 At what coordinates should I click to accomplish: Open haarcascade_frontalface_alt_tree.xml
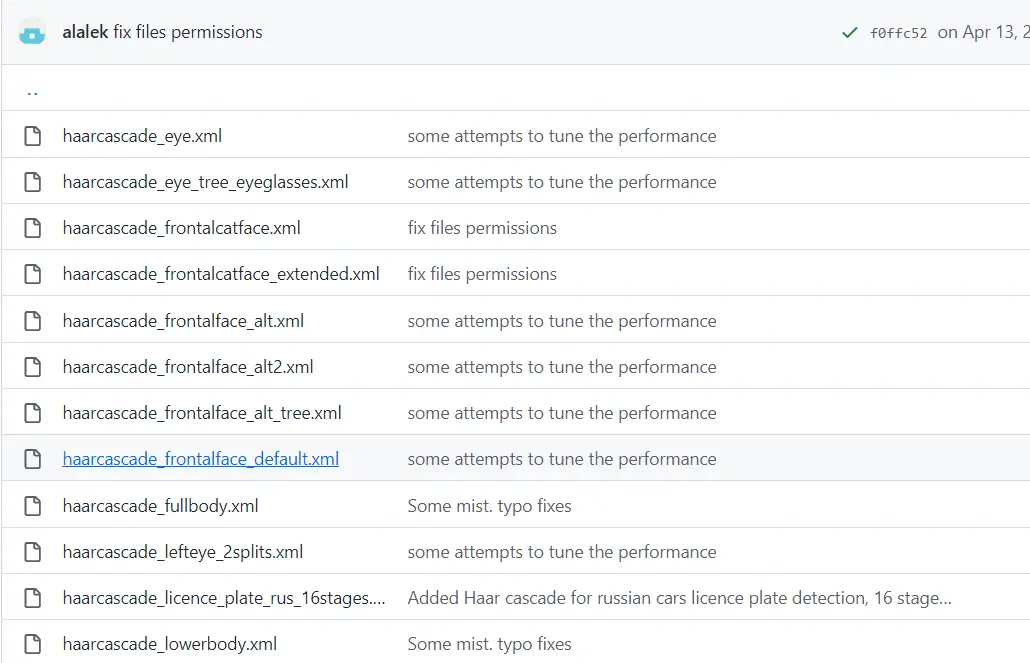202,413
